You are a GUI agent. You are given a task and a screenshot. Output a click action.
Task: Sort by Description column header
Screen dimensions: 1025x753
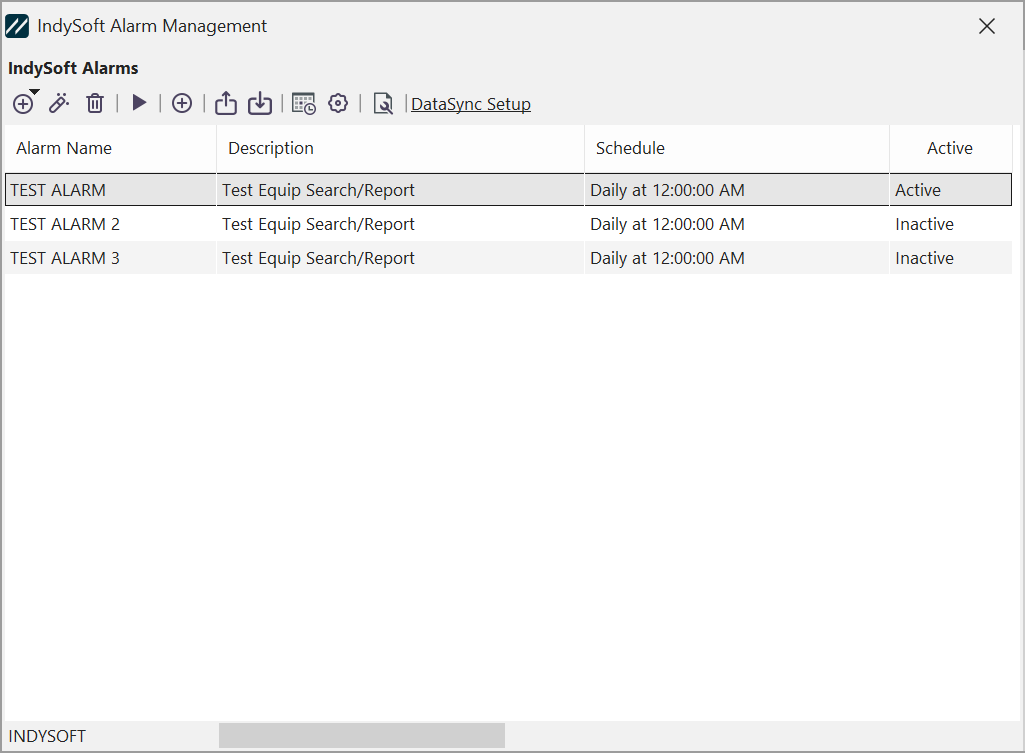tap(271, 148)
